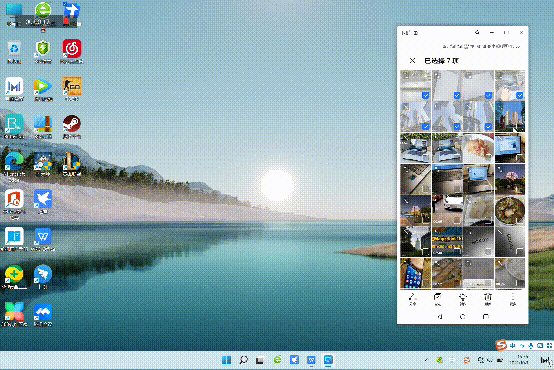Pin the phone mirror window with the pin icon
Image resolution: width=554 pixels, height=370 pixels.
pos(477,33)
